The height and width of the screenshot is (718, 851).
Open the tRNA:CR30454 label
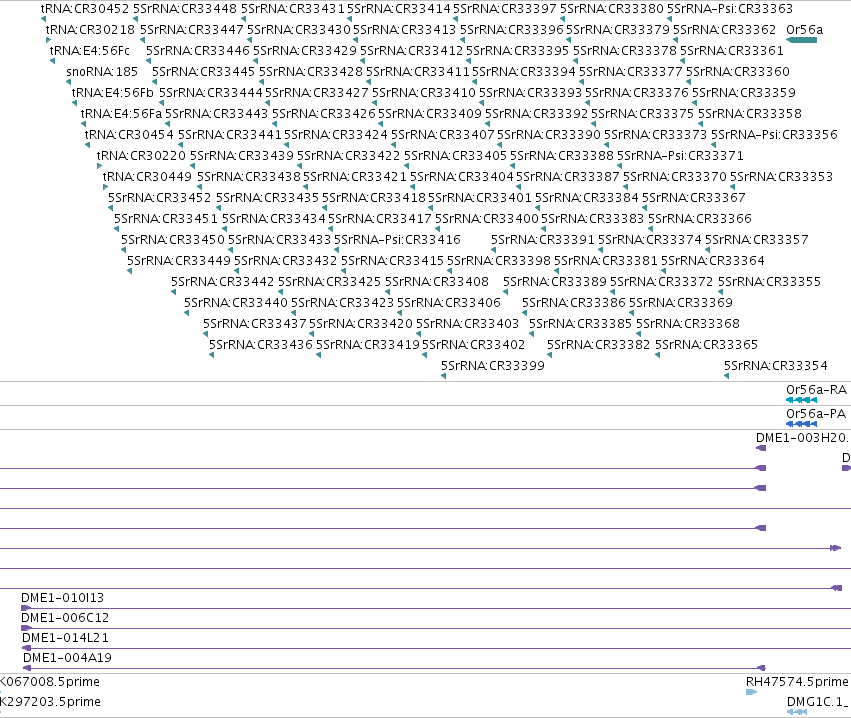(x=129, y=134)
